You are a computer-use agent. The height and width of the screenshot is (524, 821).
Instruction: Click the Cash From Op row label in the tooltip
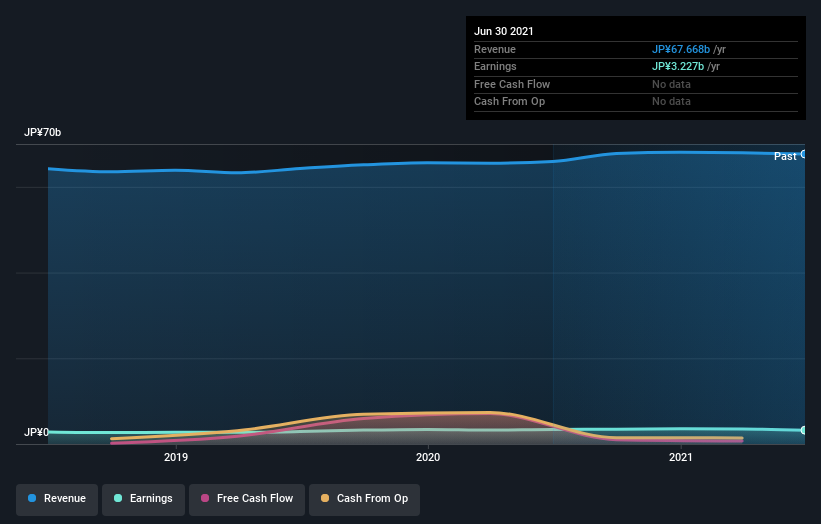[509, 102]
